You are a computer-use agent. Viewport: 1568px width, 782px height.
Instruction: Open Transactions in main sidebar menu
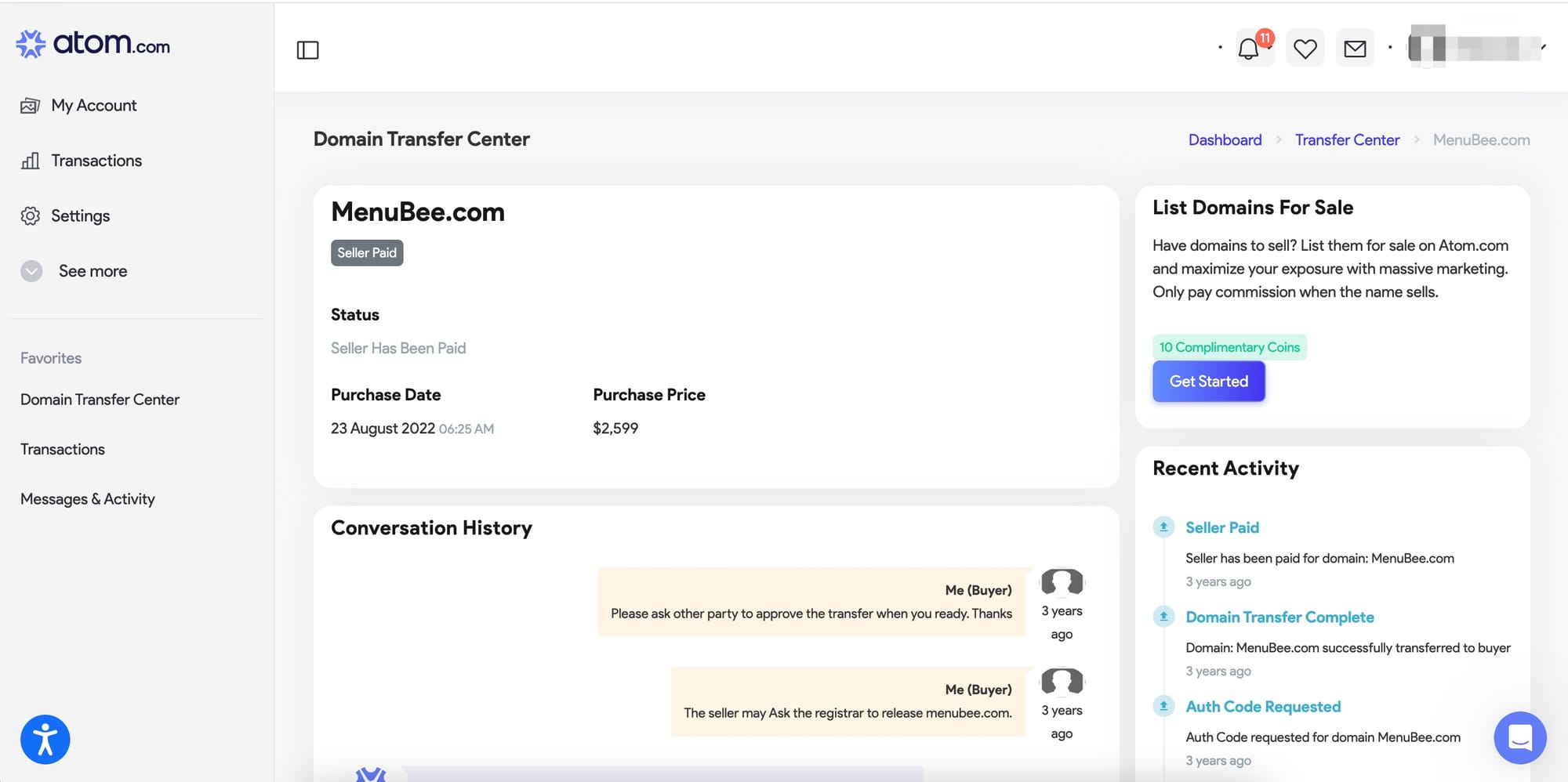(96, 161)
